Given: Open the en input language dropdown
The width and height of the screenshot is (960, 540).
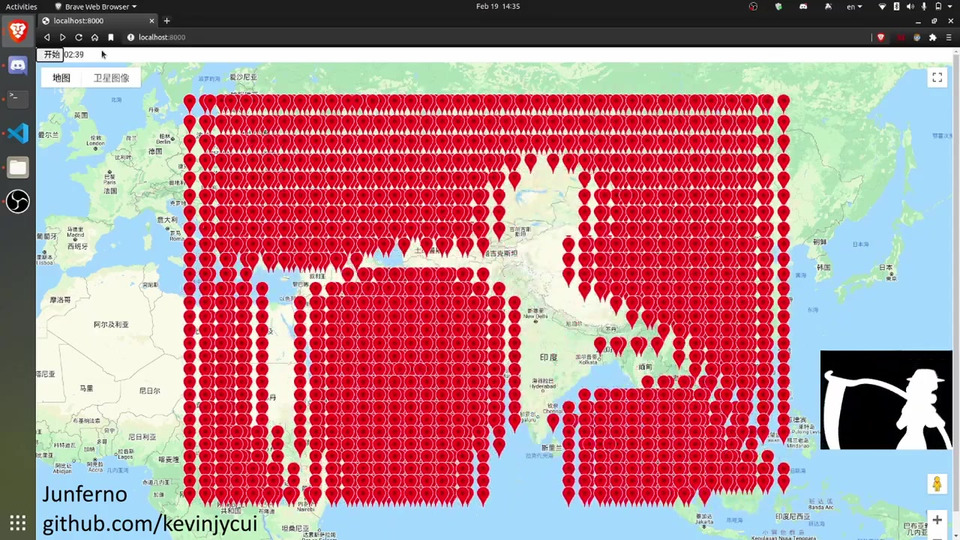Looking at the screenshot, I should 854,6.
